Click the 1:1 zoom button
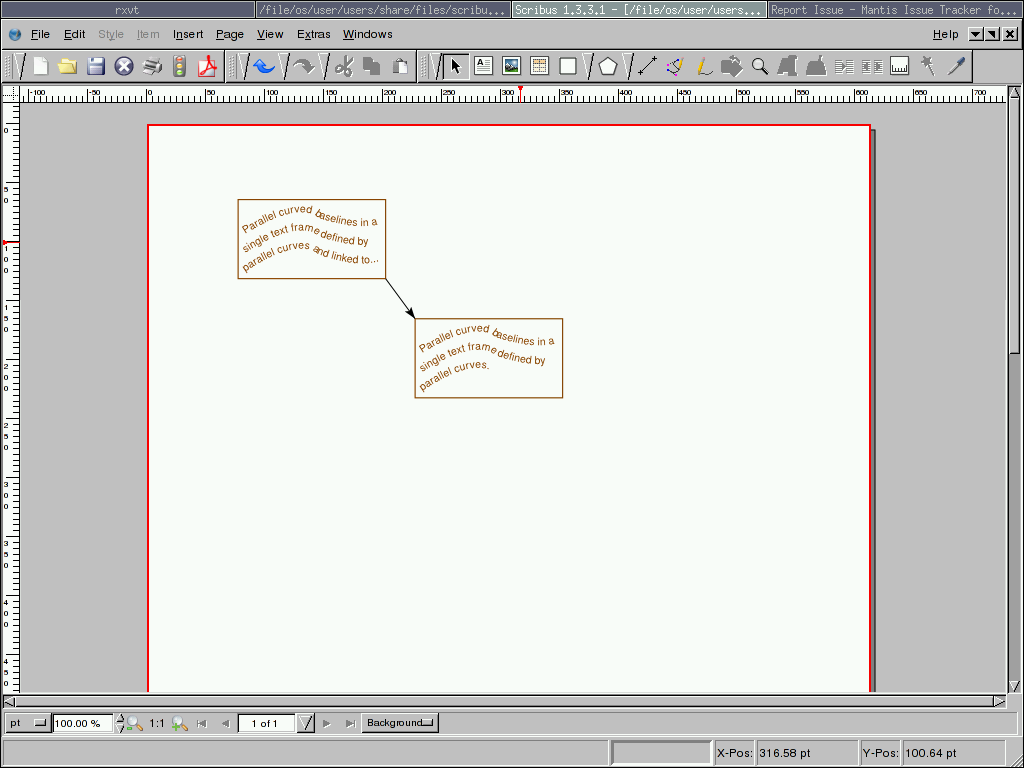This screenshot has height=768, width=1024. tap(157, 723)
